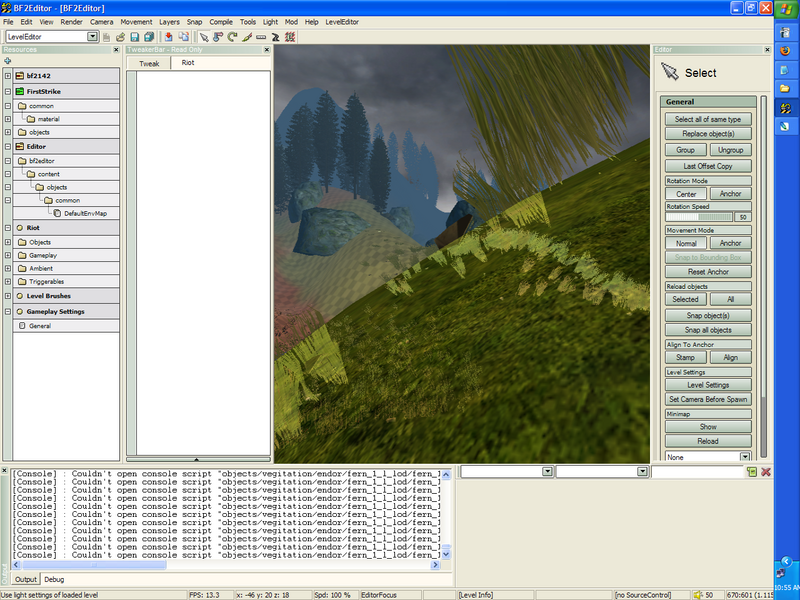
Task: Open the LevelEditor mode dropdown
Action: coord(92,36)
